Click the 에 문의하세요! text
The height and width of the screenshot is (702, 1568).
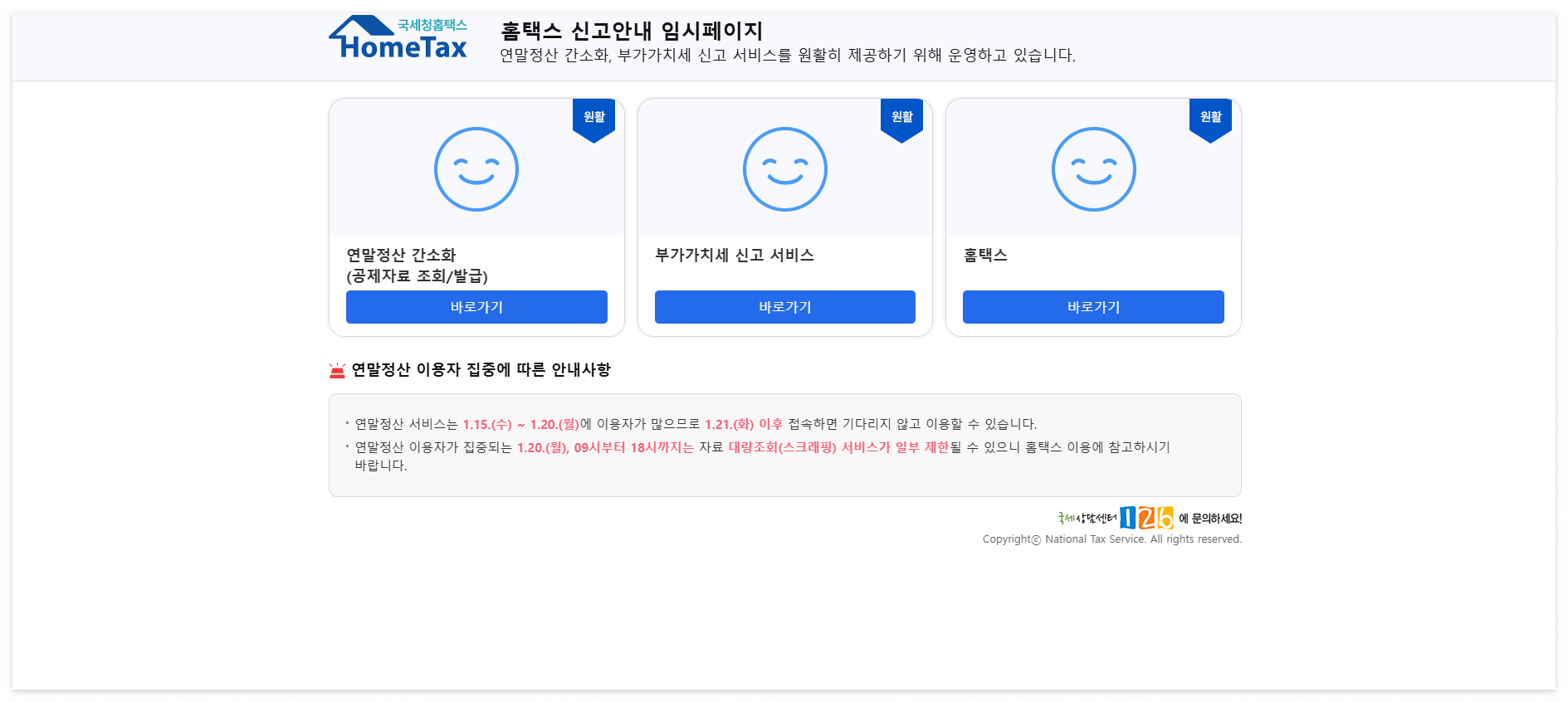click(1210, 519)
